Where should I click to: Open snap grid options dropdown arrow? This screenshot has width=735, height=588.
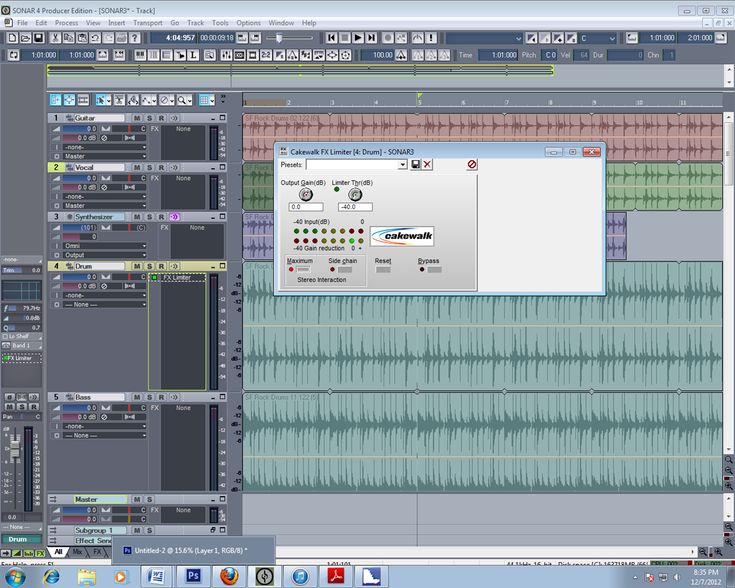[x=212, y=100]
